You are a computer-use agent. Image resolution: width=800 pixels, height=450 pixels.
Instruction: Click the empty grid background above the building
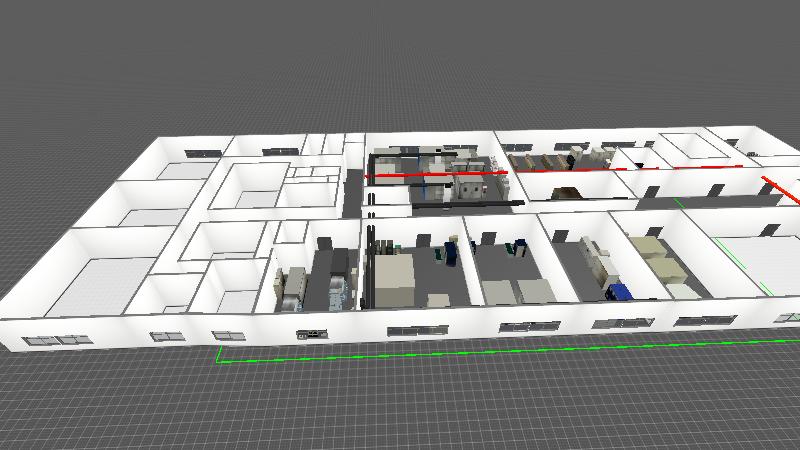pos(400,60)
